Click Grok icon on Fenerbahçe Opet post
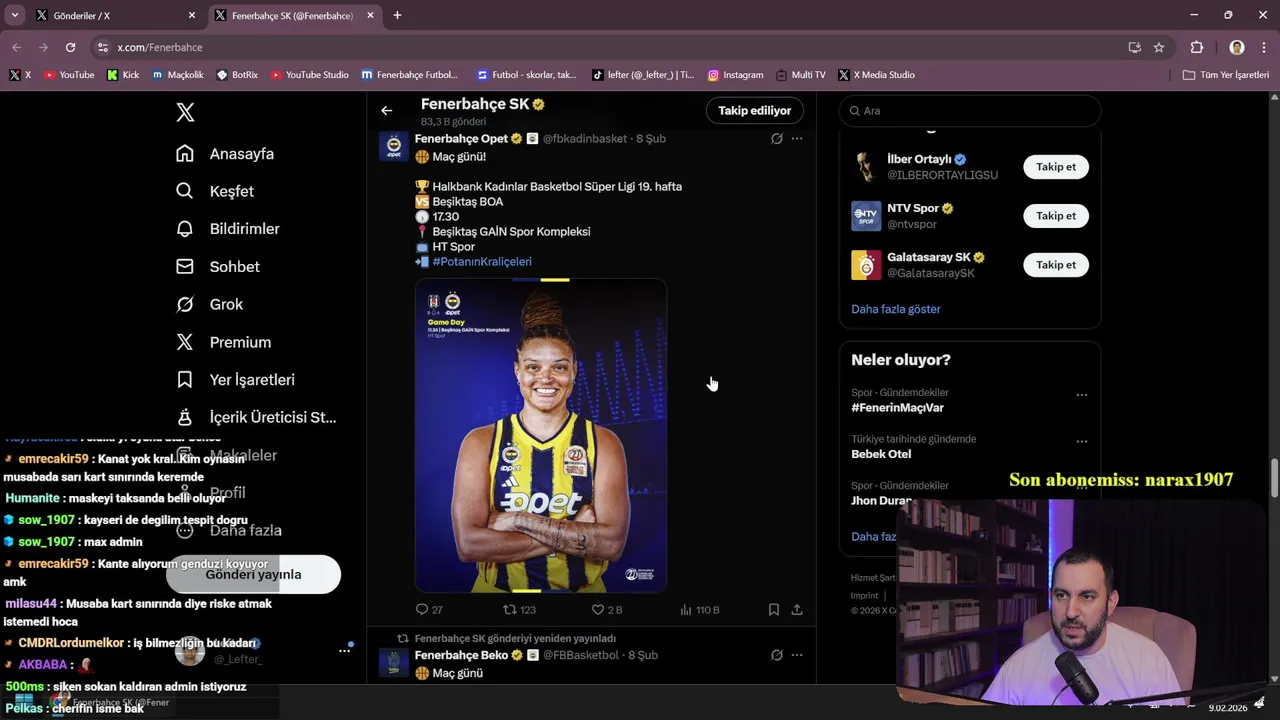 pyautogui.click(x=777, y=139)
